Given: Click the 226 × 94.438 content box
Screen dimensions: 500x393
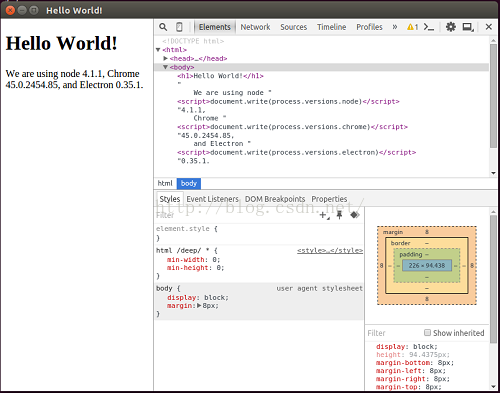Looking at the screenshot, I should [427, 266].
